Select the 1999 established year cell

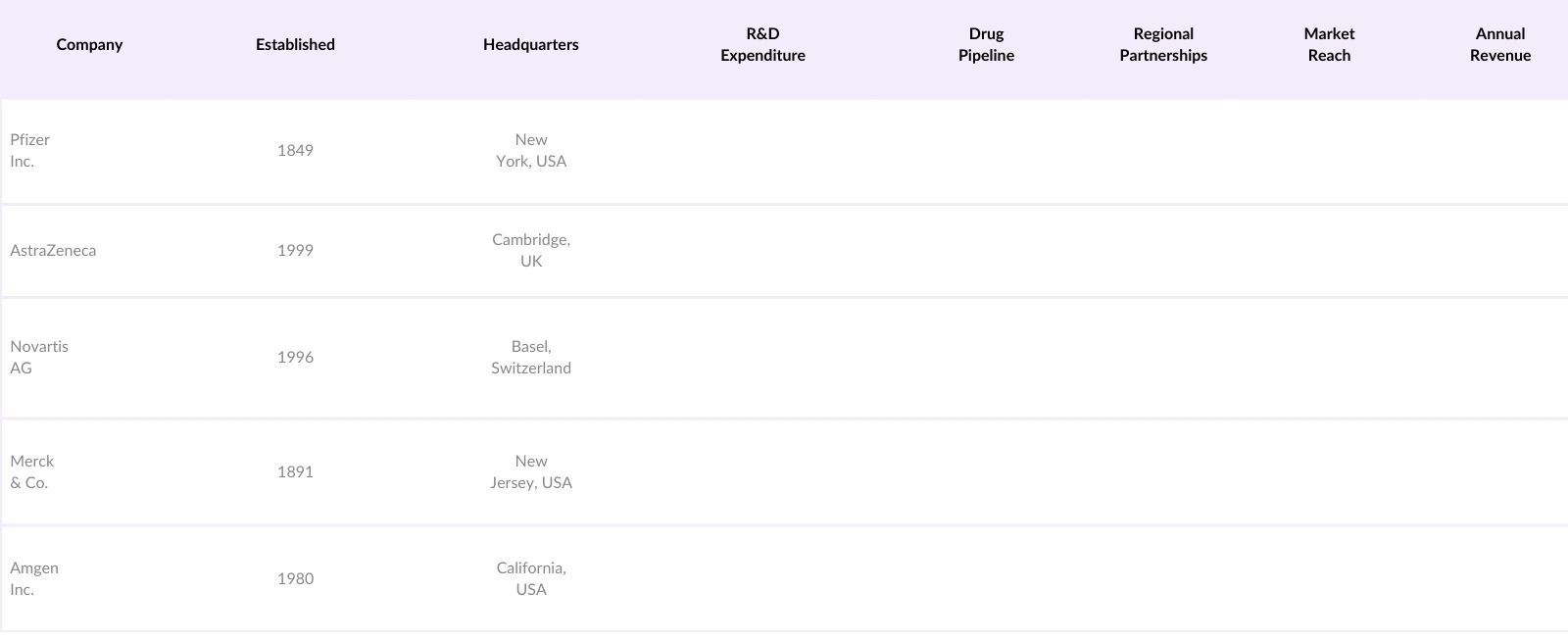tap(295, 251)
